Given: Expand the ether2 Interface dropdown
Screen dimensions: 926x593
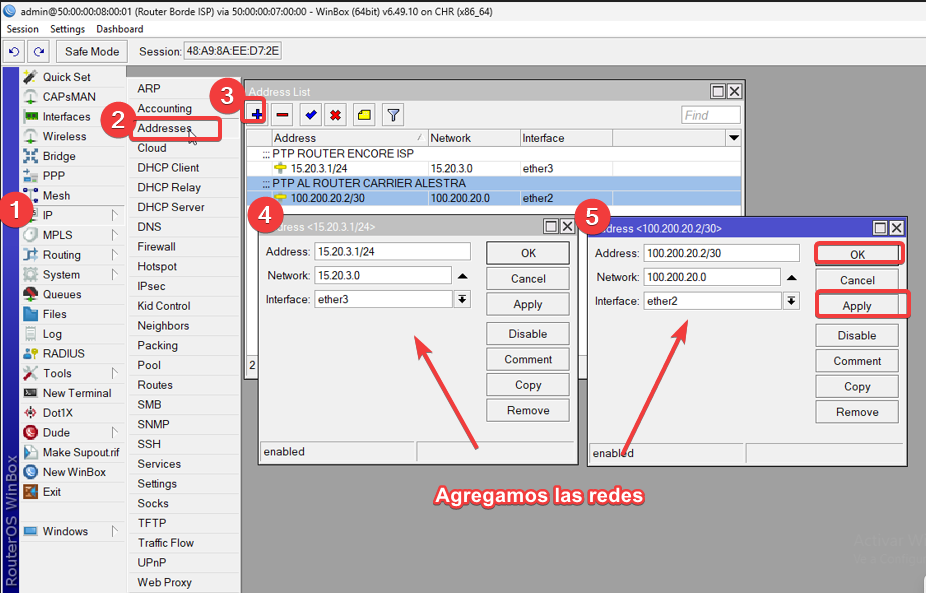Looking at the screenshot, I should [791, 301].
